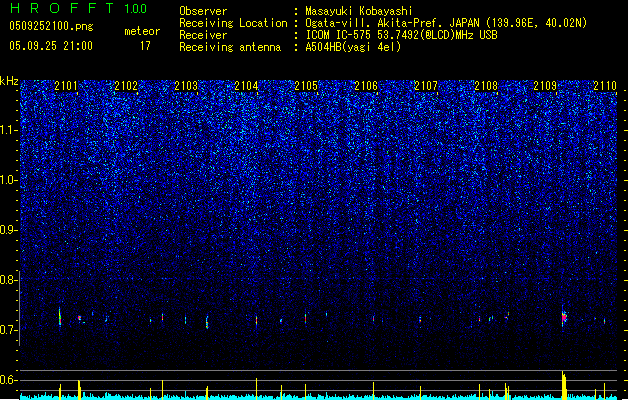Screen dimensions: 629x400
Task: Click the 2101 time marker
Action: coord(66,86)
